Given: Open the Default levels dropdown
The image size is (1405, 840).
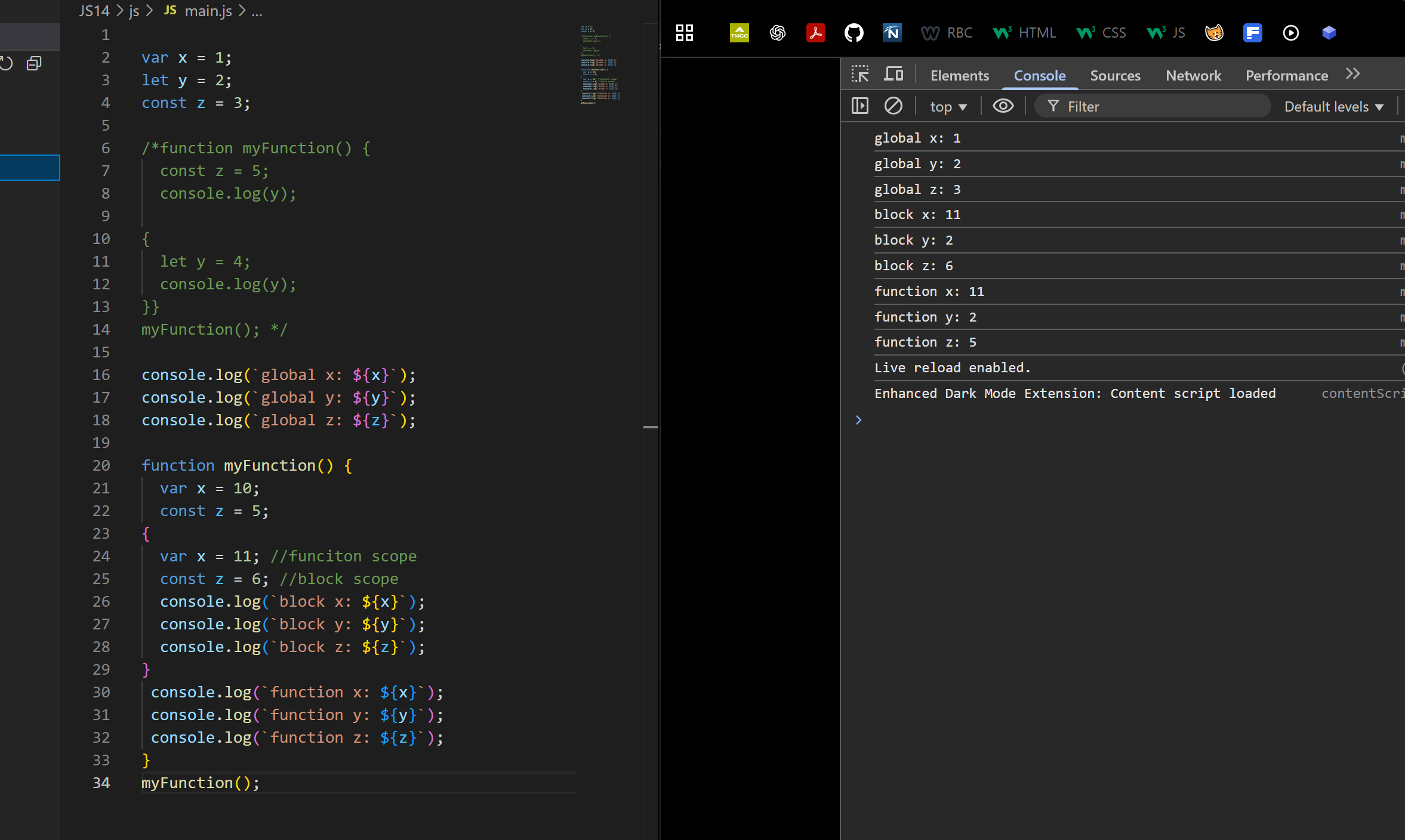Looking at the screenshot, I should tap(1333, 107).
